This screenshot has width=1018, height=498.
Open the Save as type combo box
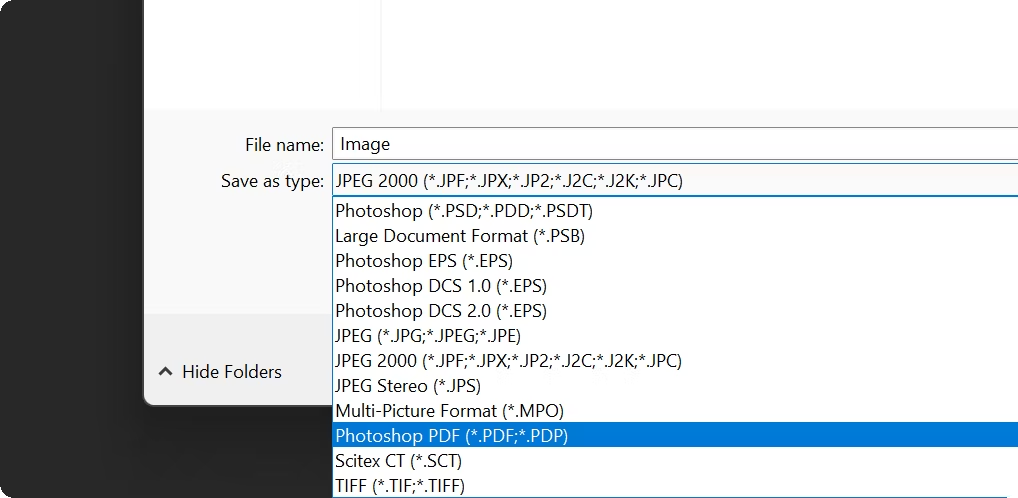click(x=675, y=181)
